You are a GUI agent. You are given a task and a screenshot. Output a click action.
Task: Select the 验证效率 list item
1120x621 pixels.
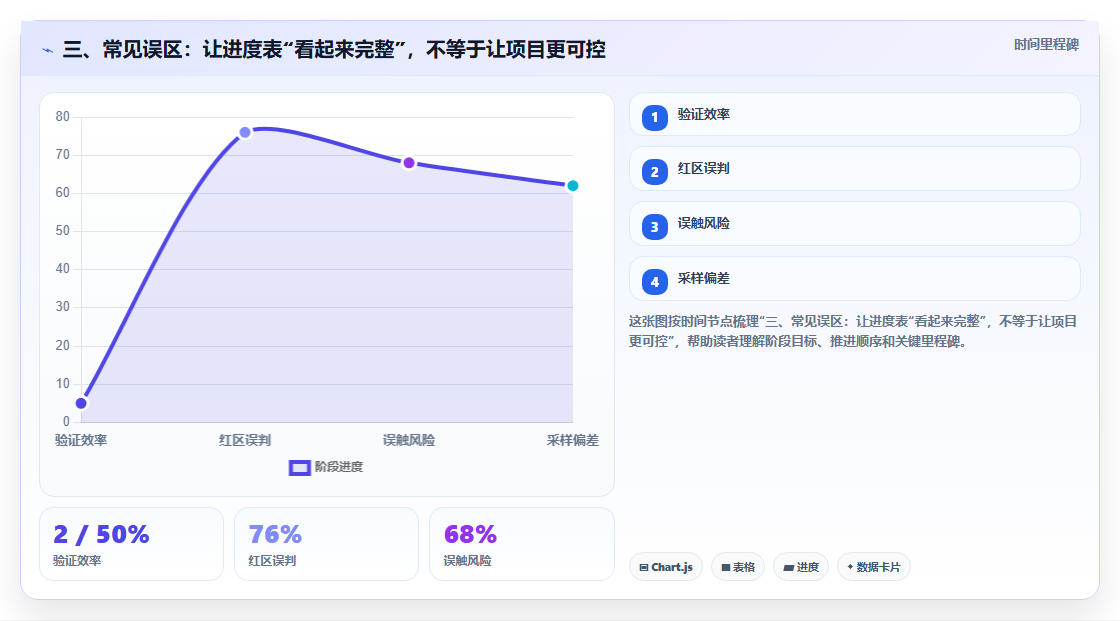coord(854,114)
